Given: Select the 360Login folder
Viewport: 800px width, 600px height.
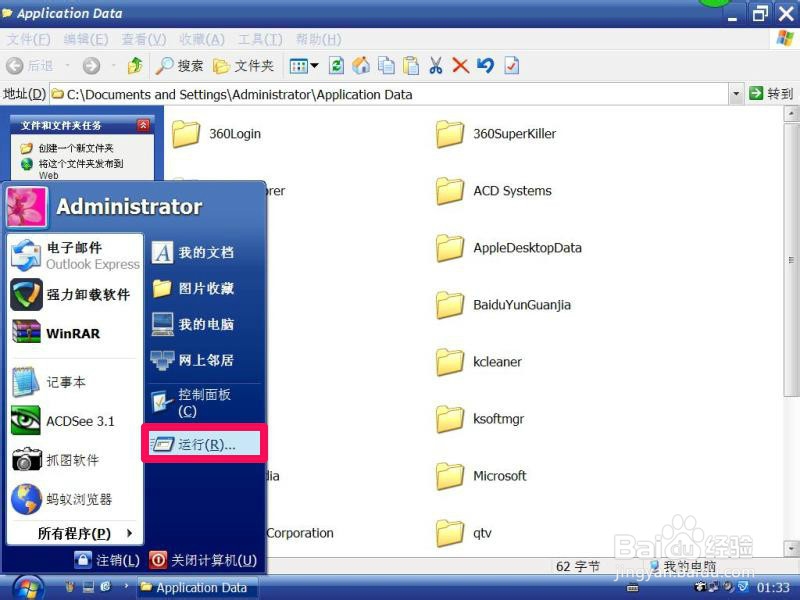Looking at the screenshot, I should pyautogui.click(x=216, y=134).
